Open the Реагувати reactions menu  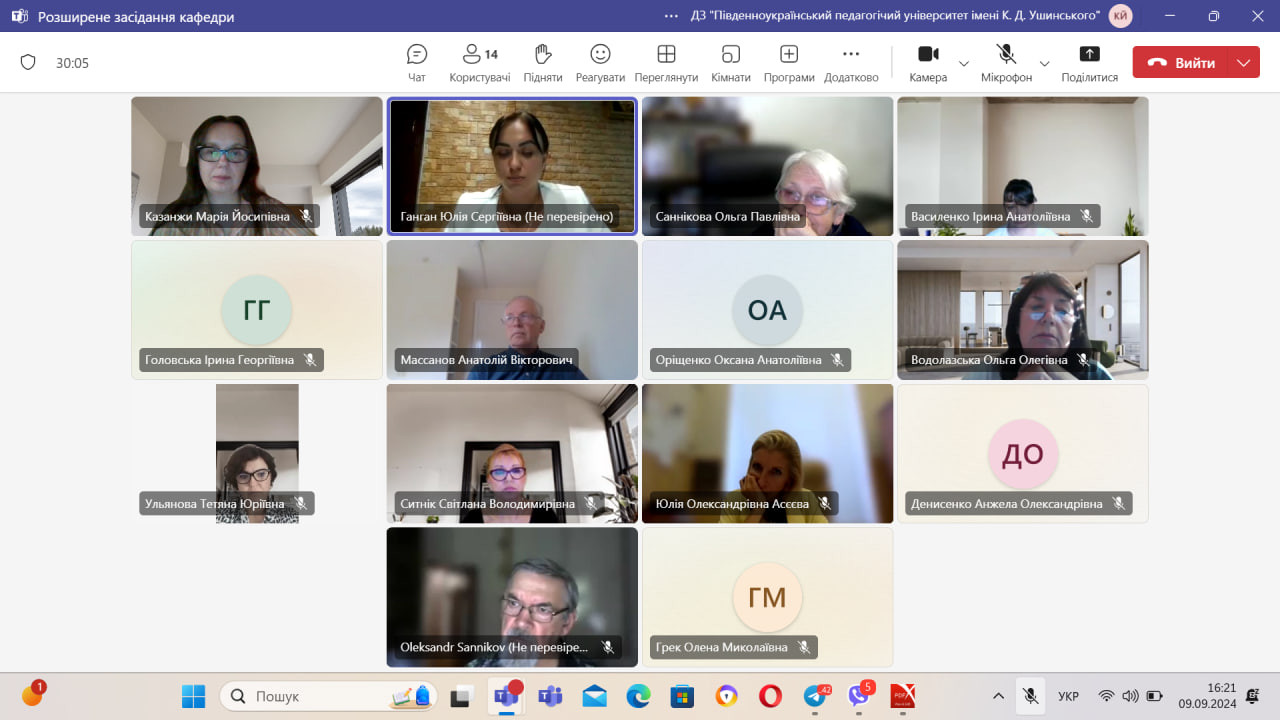tap(600, 63)
